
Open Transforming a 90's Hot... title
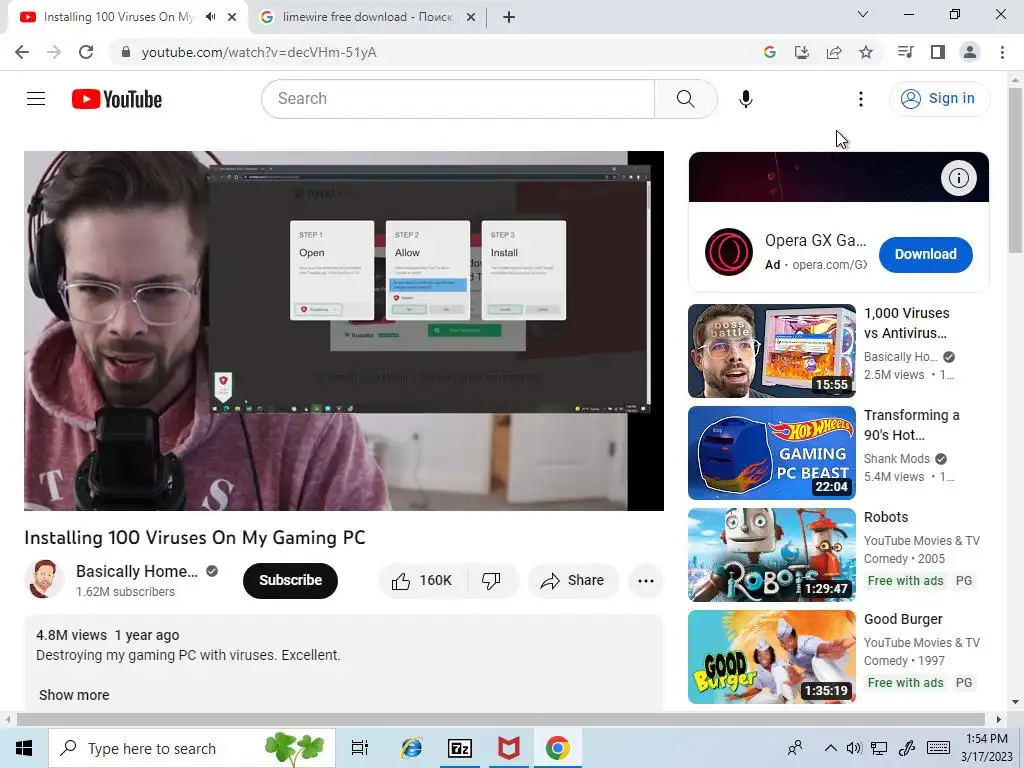[912, 425]
